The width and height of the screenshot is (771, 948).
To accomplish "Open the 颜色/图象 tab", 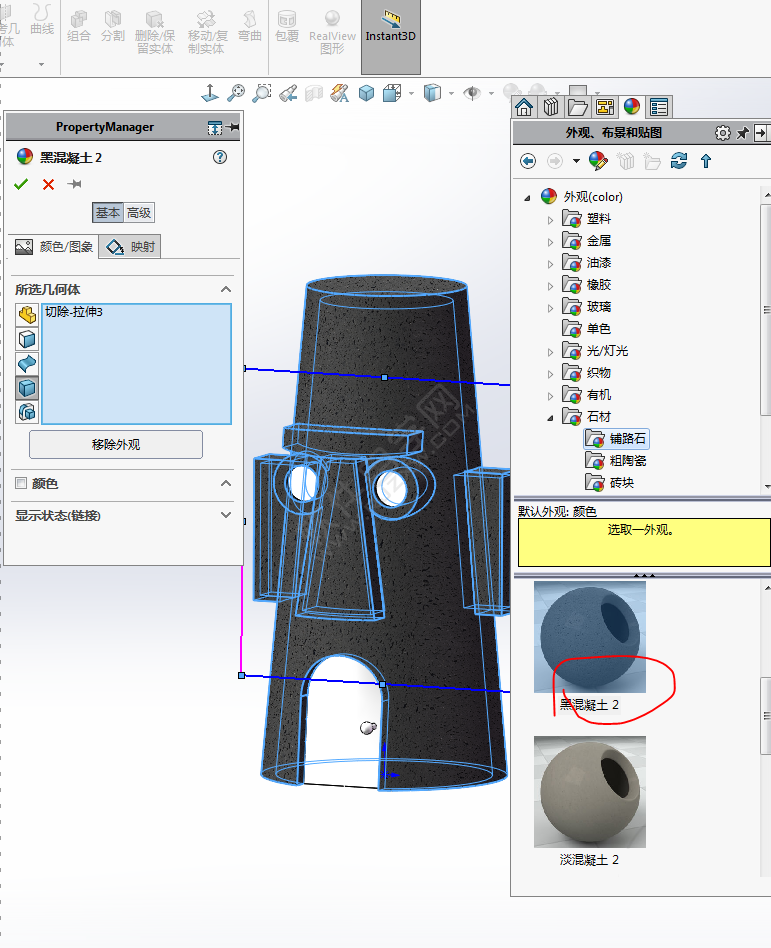I will [54, 247].
